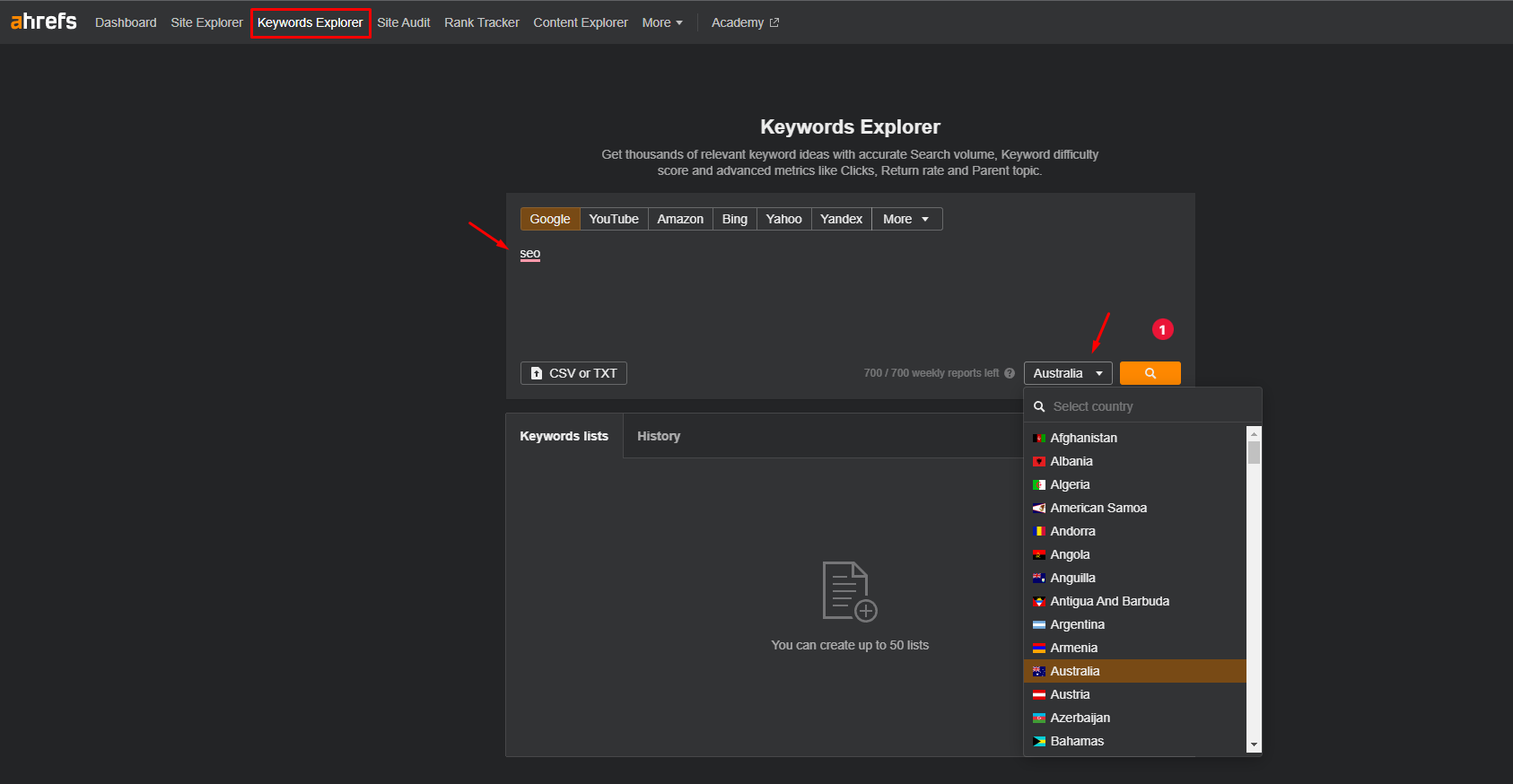
Task: Expand More search engines dropdown
Action: pos(907,219)
